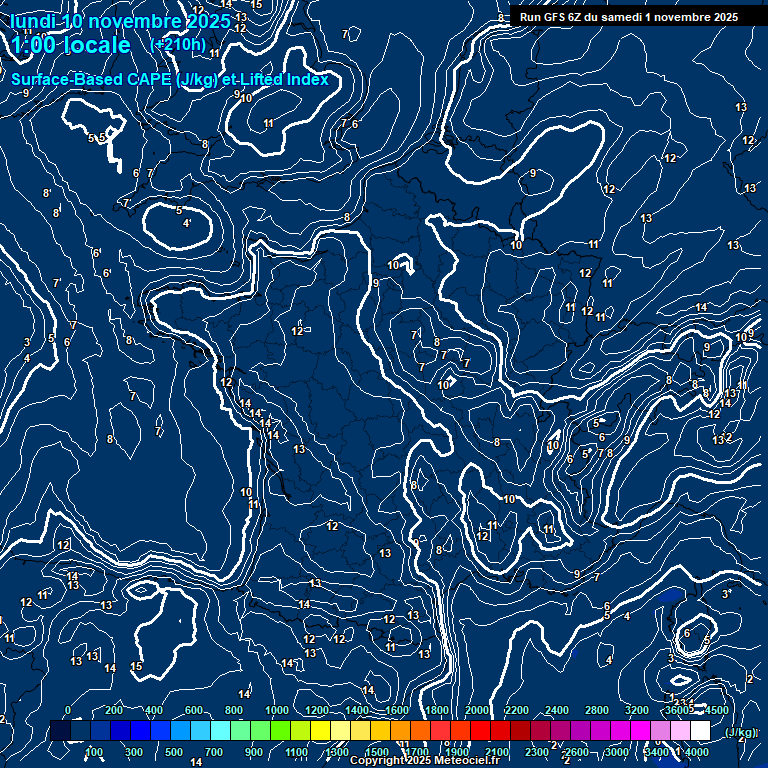Image resolution: width=768 pixels, height=768 pixels.
Task: Click the 'Run GFS 6Z du samedi 1 novembre 2025' banner
Action: click(629, 17)
